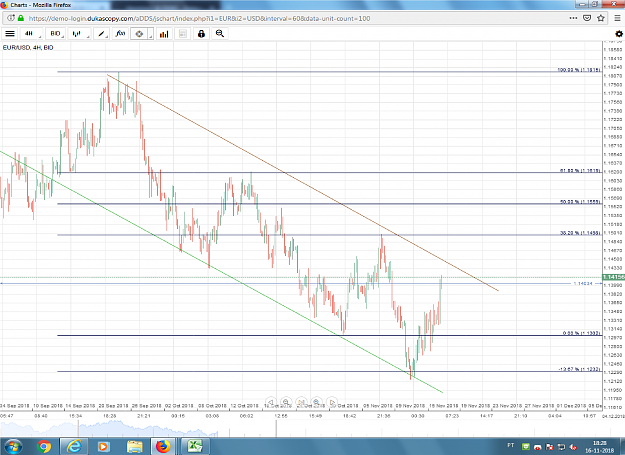This screenshot has height=455, width=625.
Task: Select the 100.00% Fibonacci level label
Action: point(579,70)
